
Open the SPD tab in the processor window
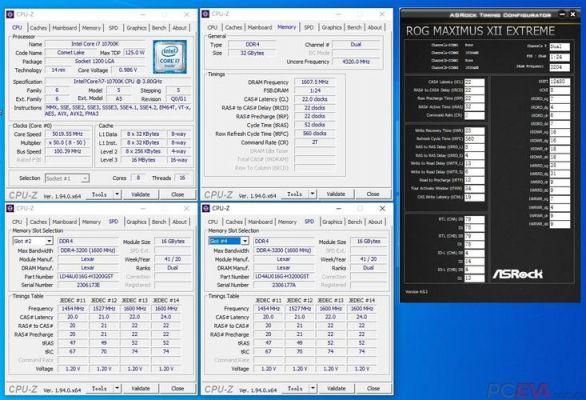point(113,28)
